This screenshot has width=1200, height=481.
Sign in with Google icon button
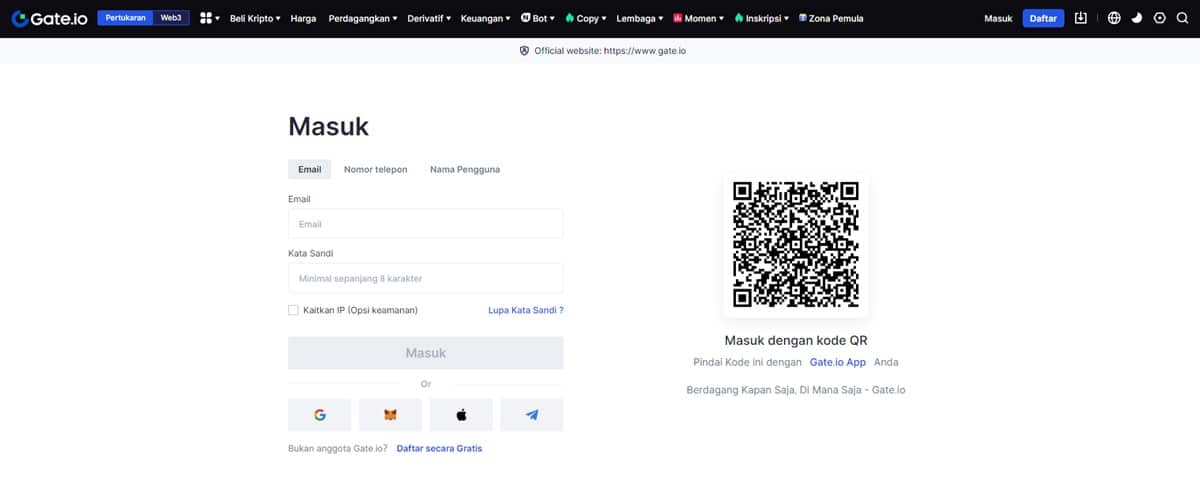pos(319,414)
